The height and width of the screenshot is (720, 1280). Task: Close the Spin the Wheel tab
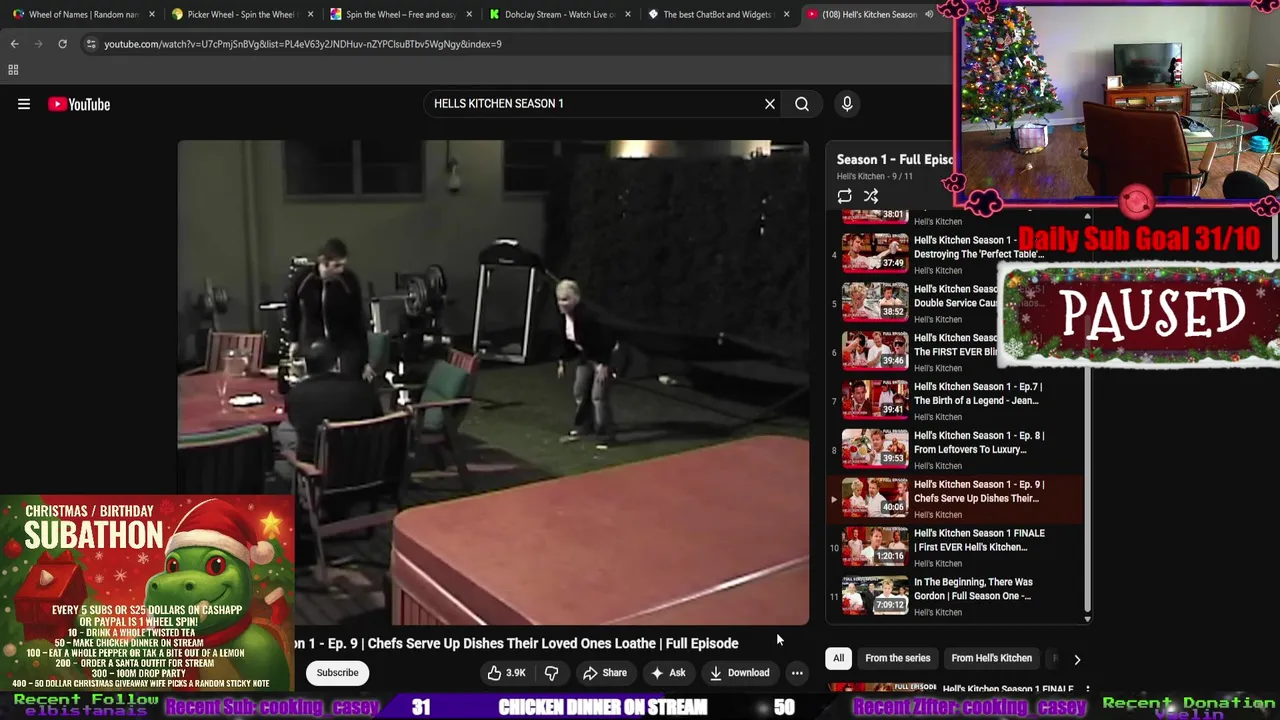(469, 14)
